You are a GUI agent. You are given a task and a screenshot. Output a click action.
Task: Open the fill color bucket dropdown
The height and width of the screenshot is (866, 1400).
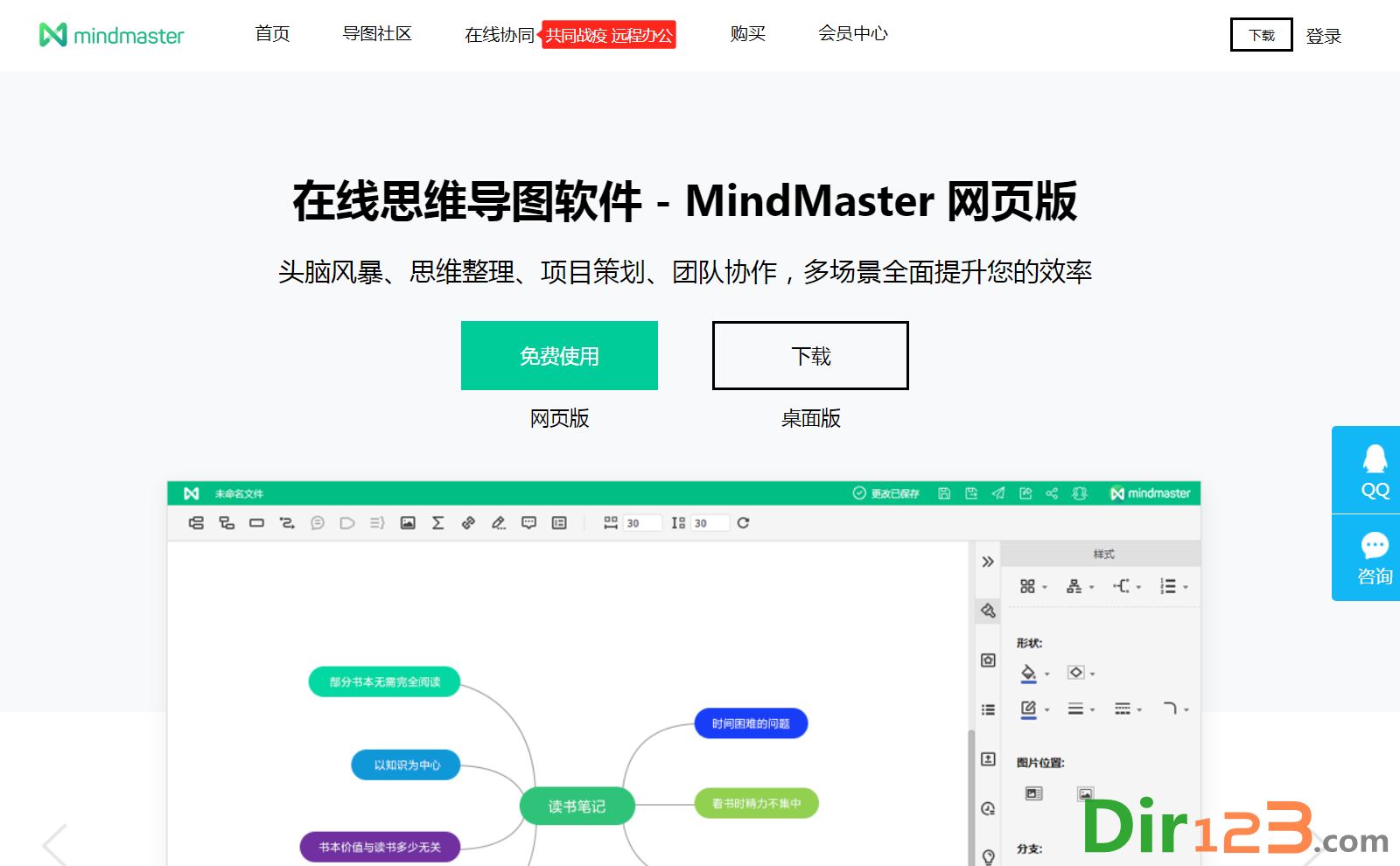(x=1034, y=673)
